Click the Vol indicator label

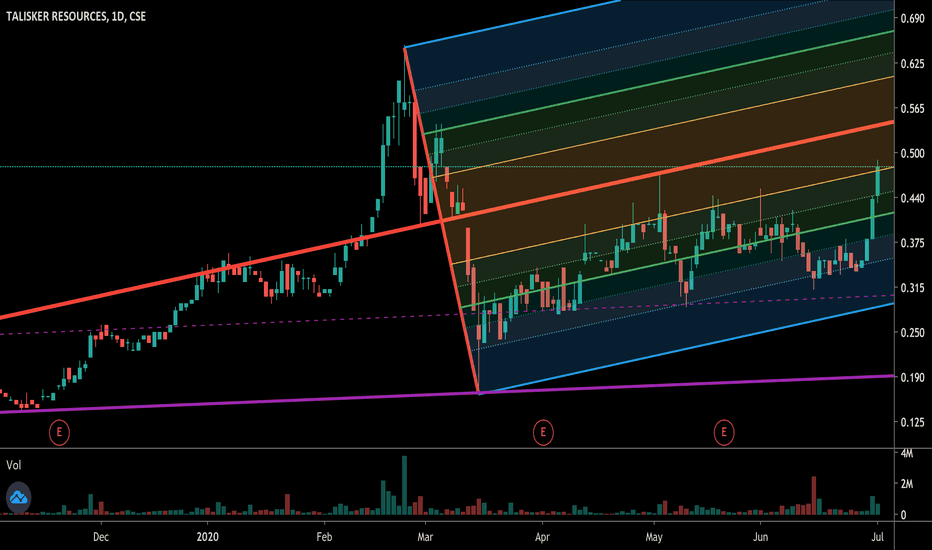(x=14, y=465)
